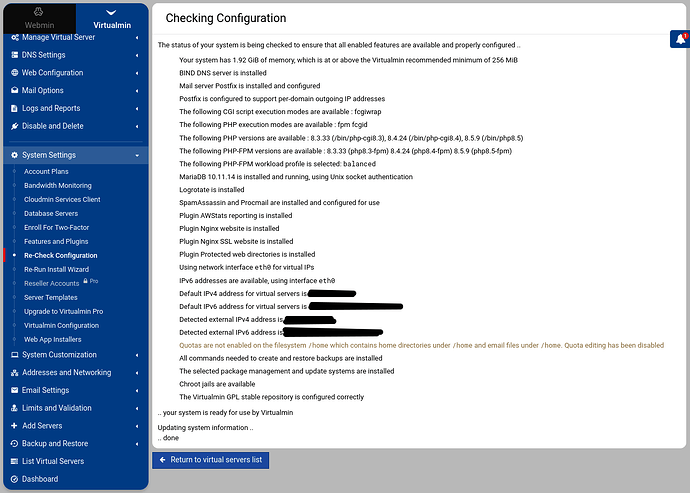The image size is (690, 493).
Task: Click the Email Settings envelope icon
Action: click(15, 390)
